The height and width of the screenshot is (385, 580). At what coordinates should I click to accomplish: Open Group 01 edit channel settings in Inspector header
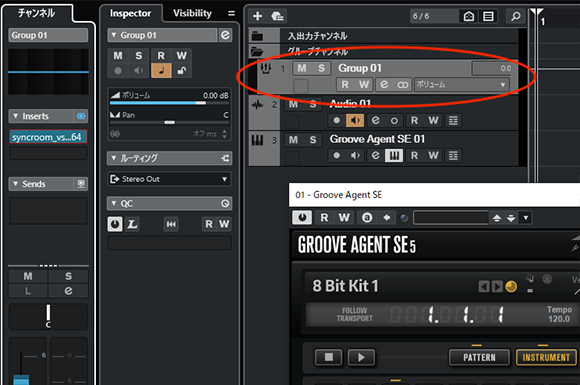click(x=225, y=35)
